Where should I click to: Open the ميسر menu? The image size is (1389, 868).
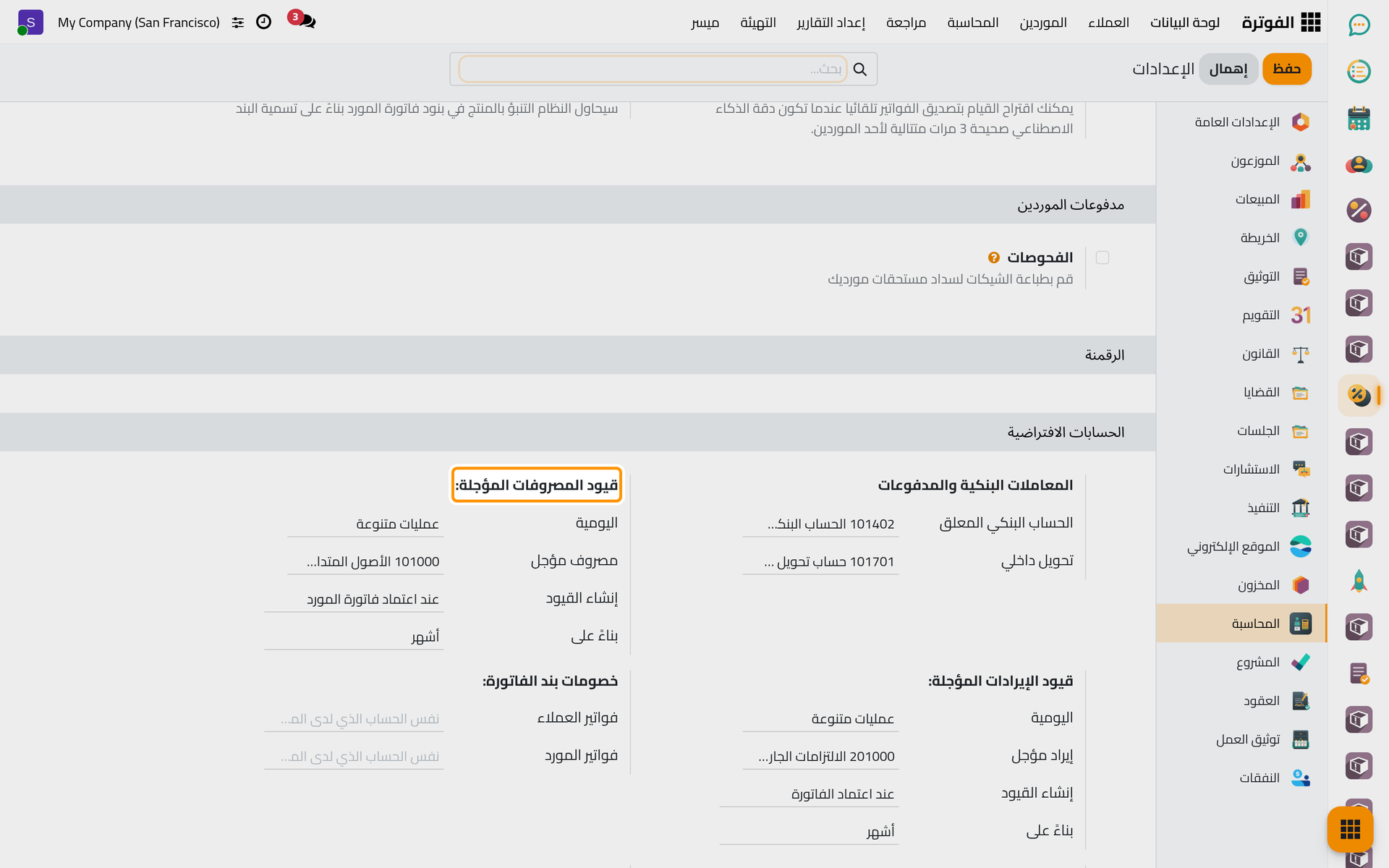pyautogui.click(x=705, y=22)
